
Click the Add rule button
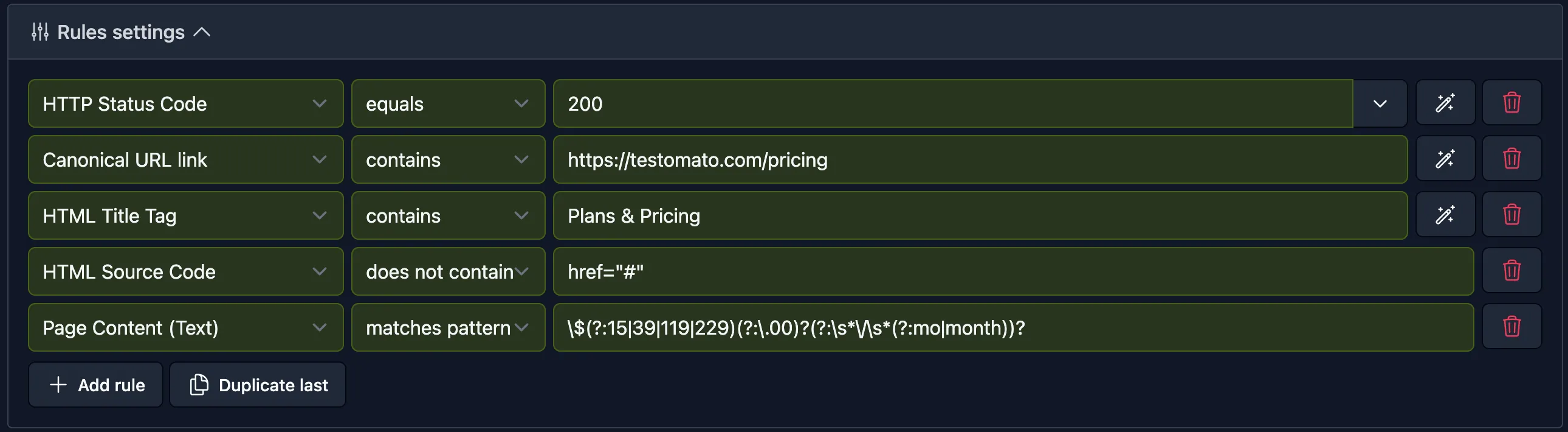coord(95,385)
